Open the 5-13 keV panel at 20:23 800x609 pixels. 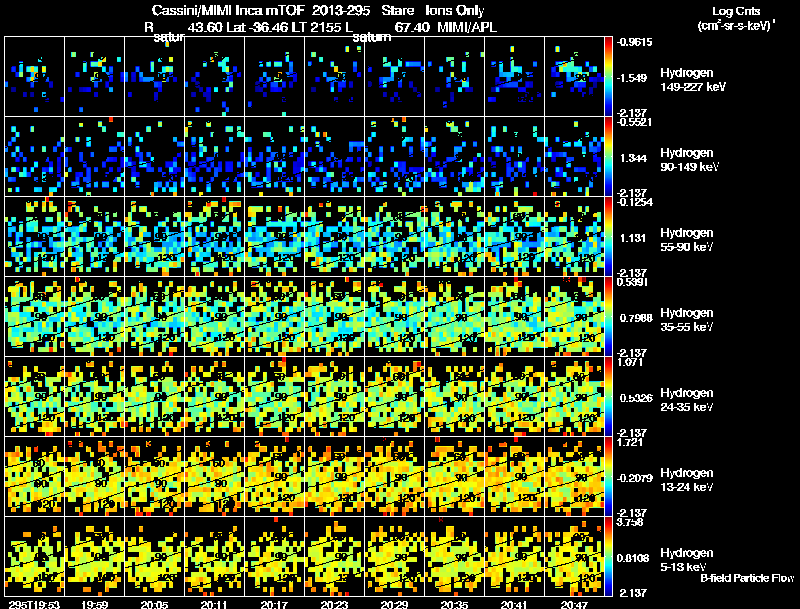[x=334, y=557]
